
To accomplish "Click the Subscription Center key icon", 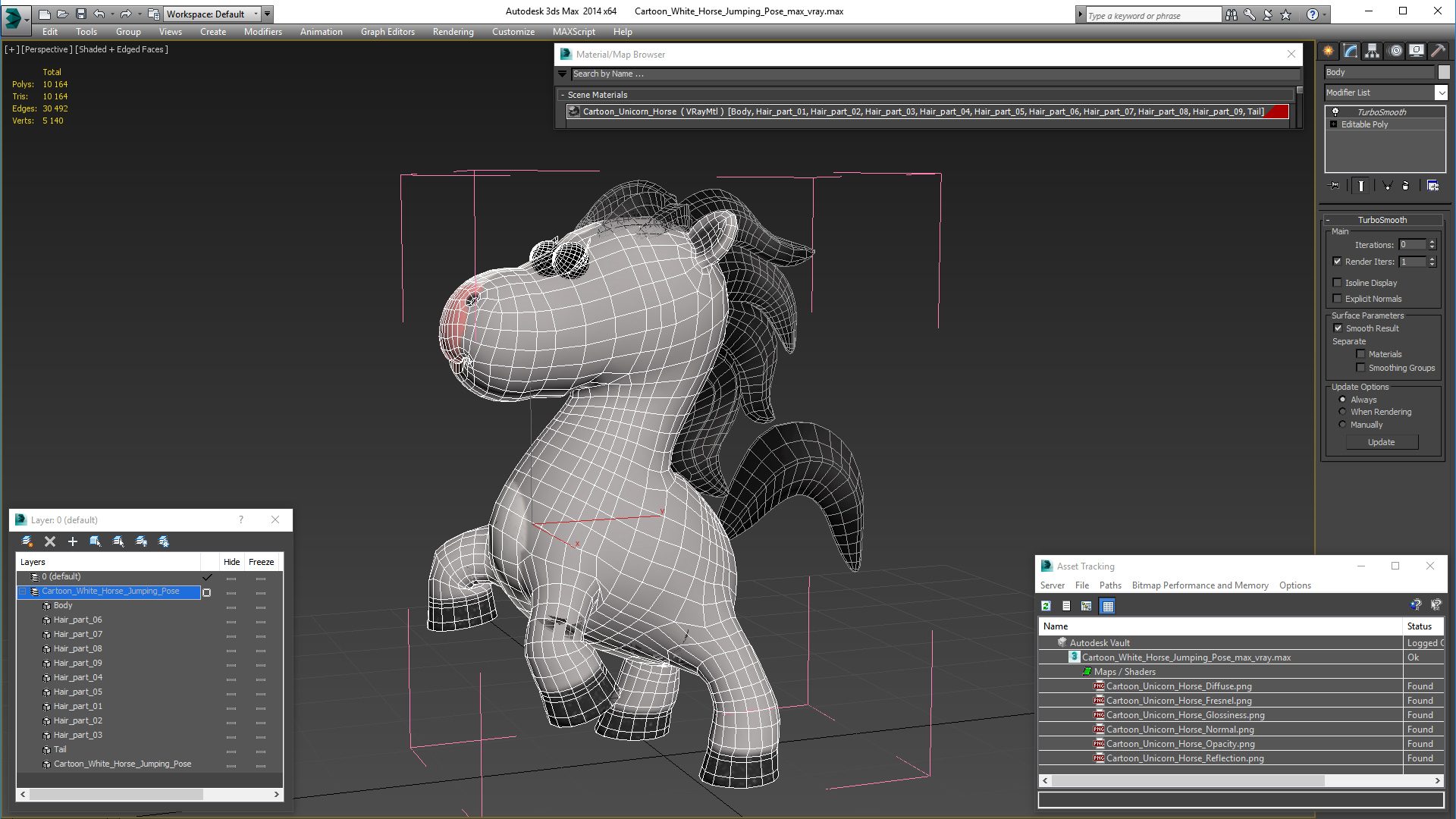I will click(x=1250, y=14).
